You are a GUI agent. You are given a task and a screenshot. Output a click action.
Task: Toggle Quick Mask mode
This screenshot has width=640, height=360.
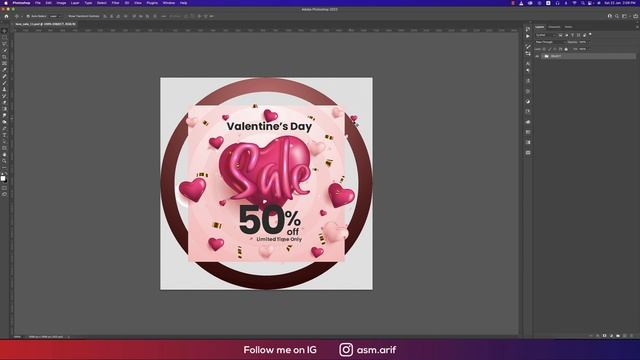[x=4, y=188]
